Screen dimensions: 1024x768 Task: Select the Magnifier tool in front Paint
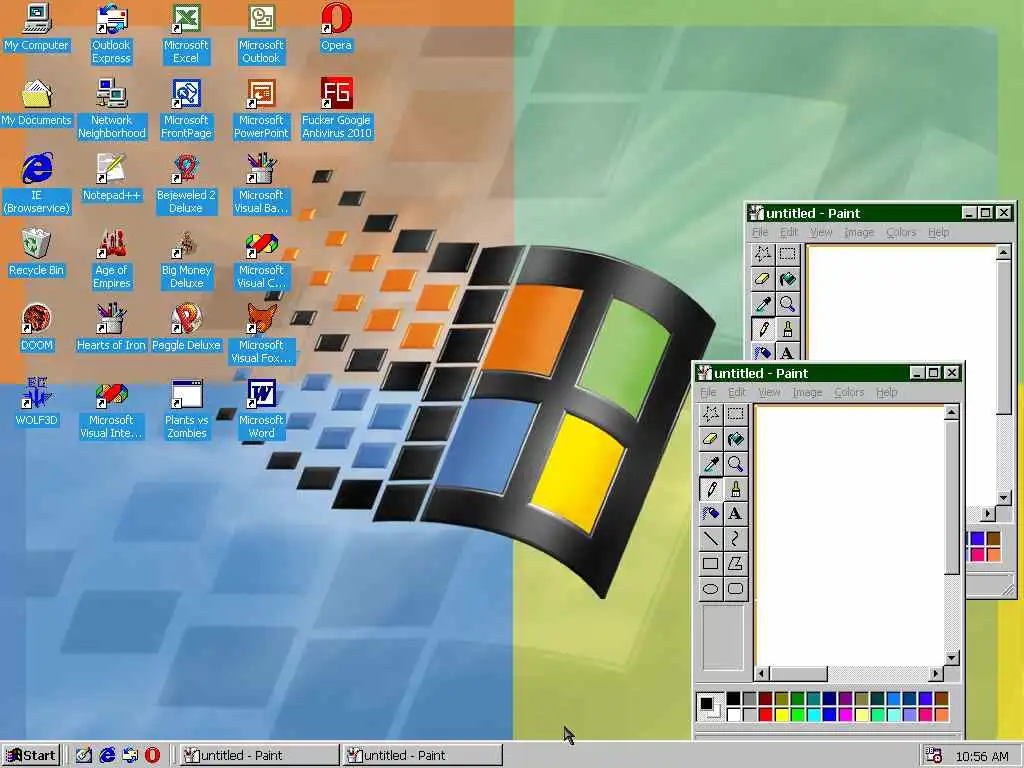coord(735,464)
